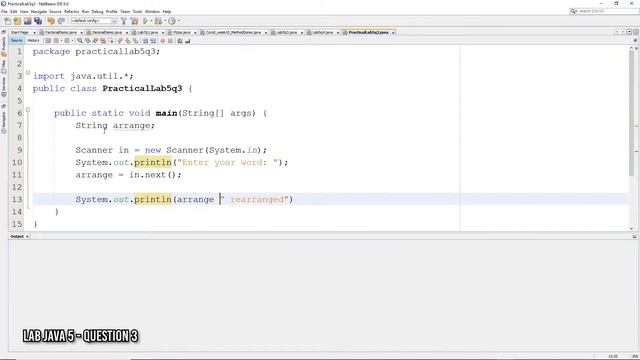Collapse the main method fold on line 6
This screenshot has height=360, width=640.
tap(28, 109)
